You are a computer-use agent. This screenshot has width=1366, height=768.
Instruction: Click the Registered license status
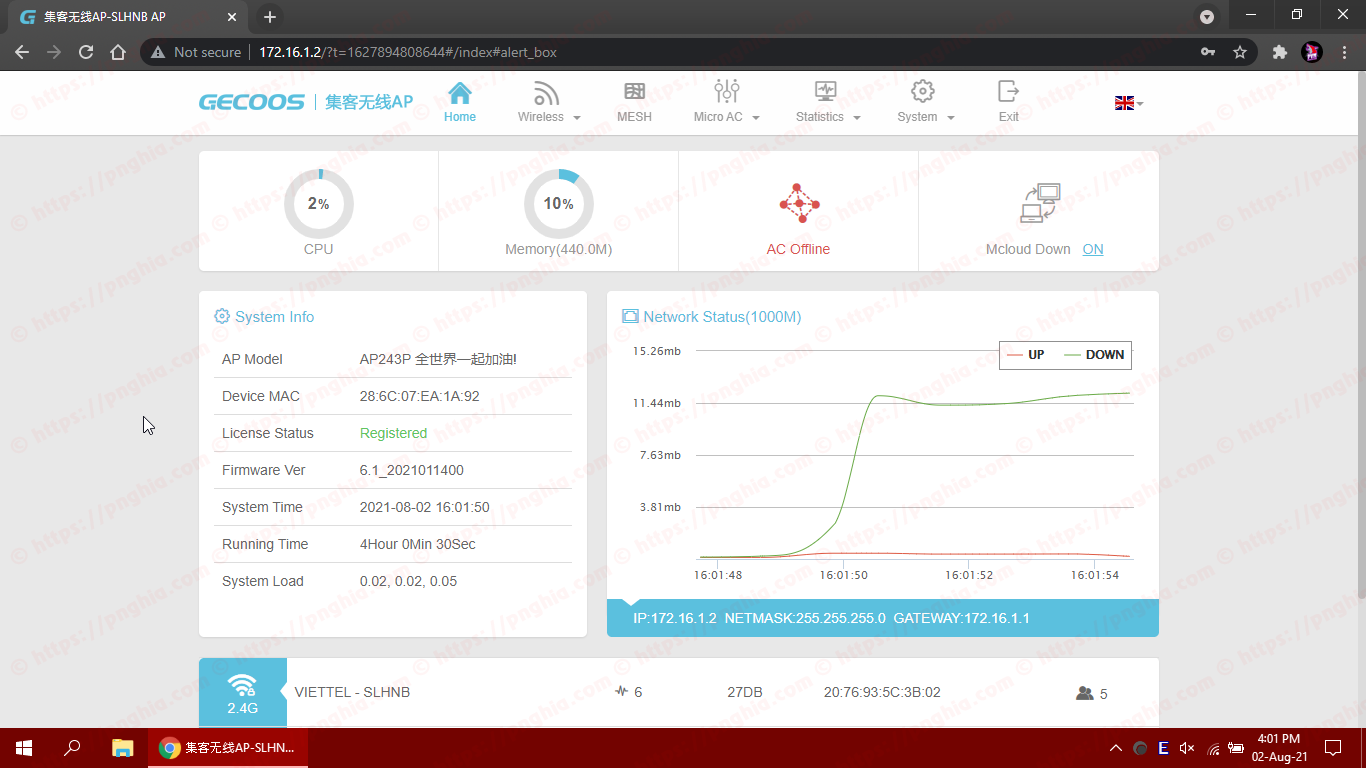coord(393,433)
